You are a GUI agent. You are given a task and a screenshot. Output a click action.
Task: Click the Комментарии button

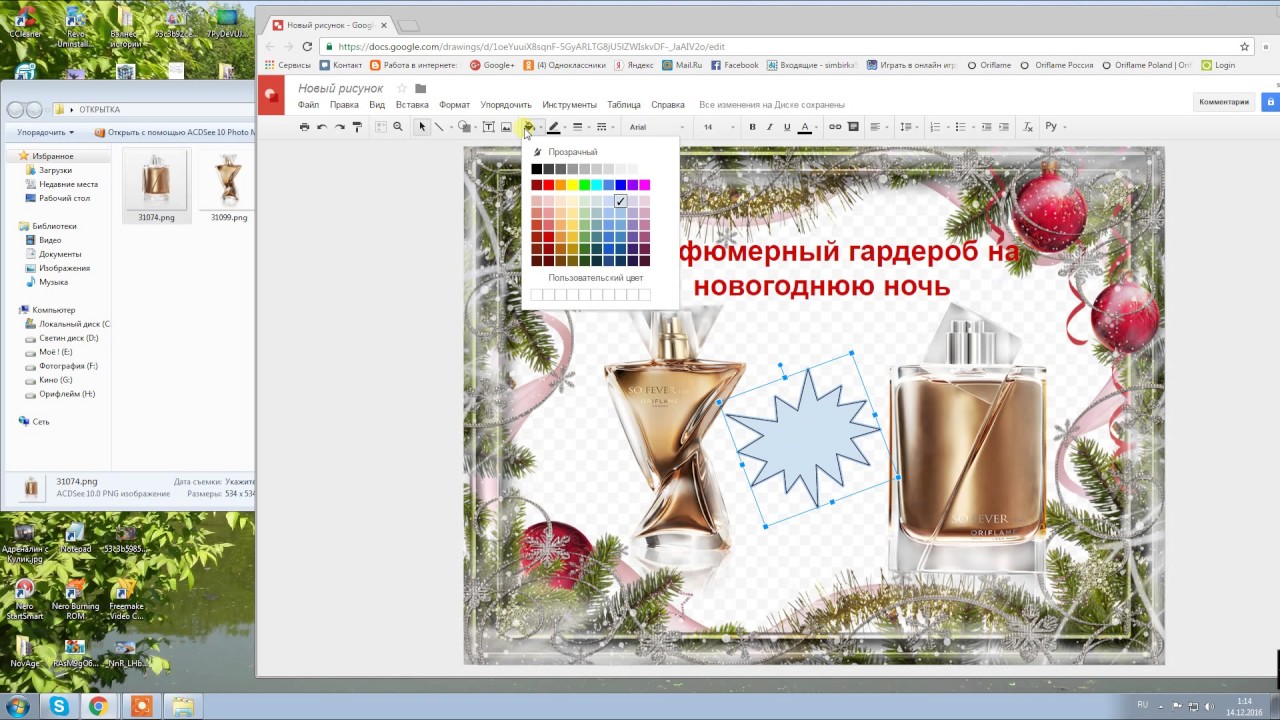click(x=1224, y=102)
